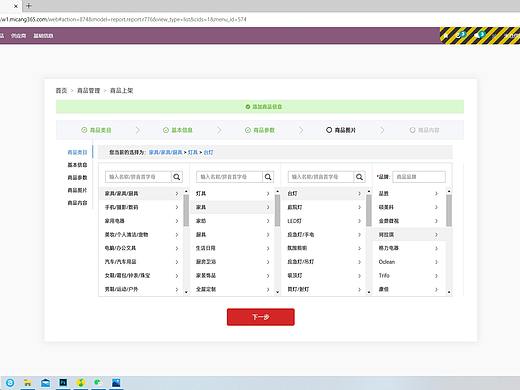Click 台灯 link in current selection path
The image size is (520, 390).
click(208, 152)
